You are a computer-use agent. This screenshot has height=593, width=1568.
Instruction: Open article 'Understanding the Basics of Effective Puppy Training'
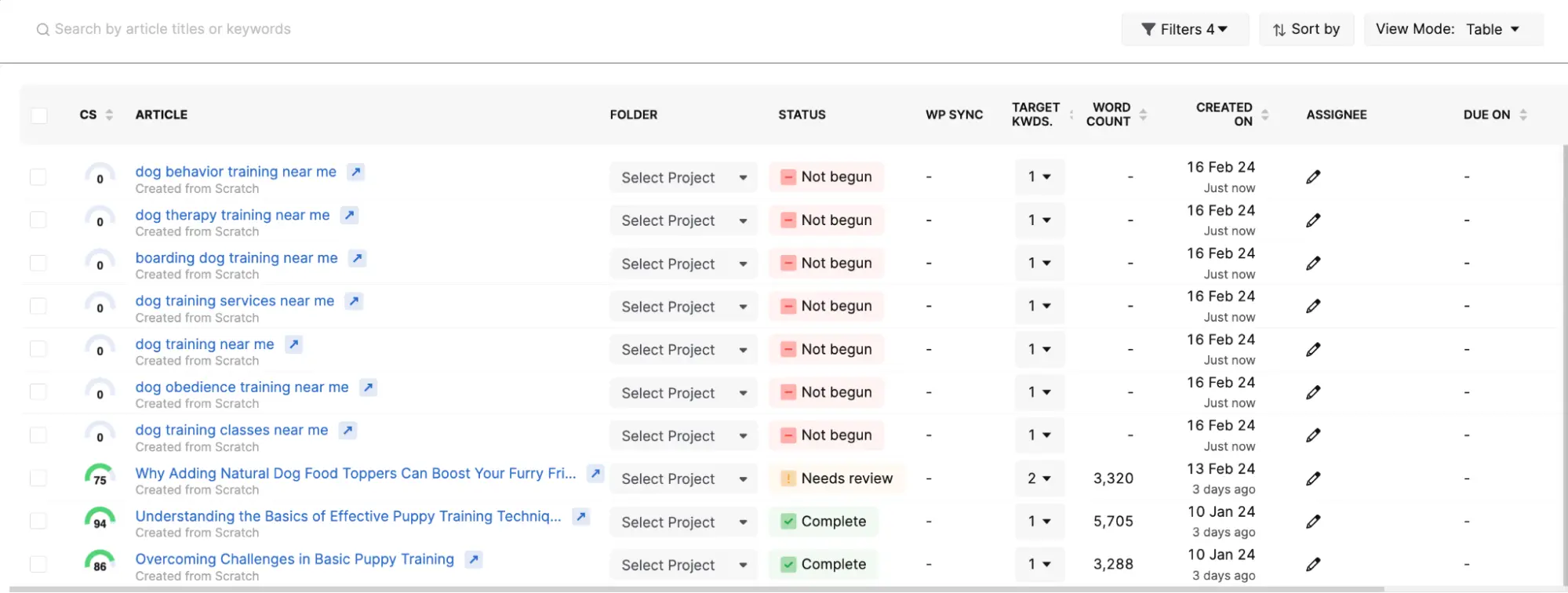[x=348, y=515]
